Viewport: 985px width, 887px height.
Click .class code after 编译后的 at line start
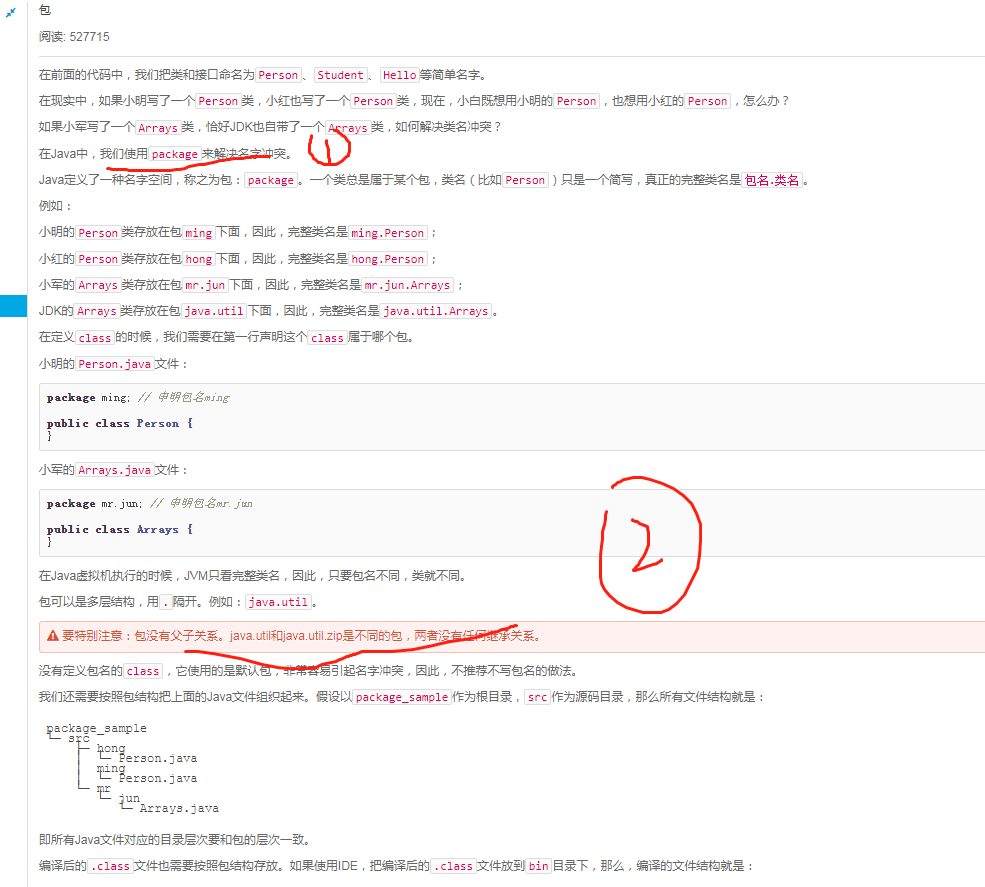point(110,866)
